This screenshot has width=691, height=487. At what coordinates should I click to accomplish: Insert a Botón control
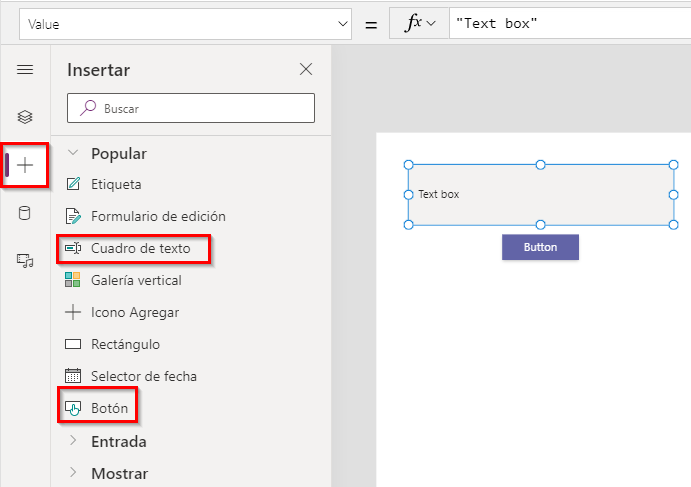[x=109, y=408]
